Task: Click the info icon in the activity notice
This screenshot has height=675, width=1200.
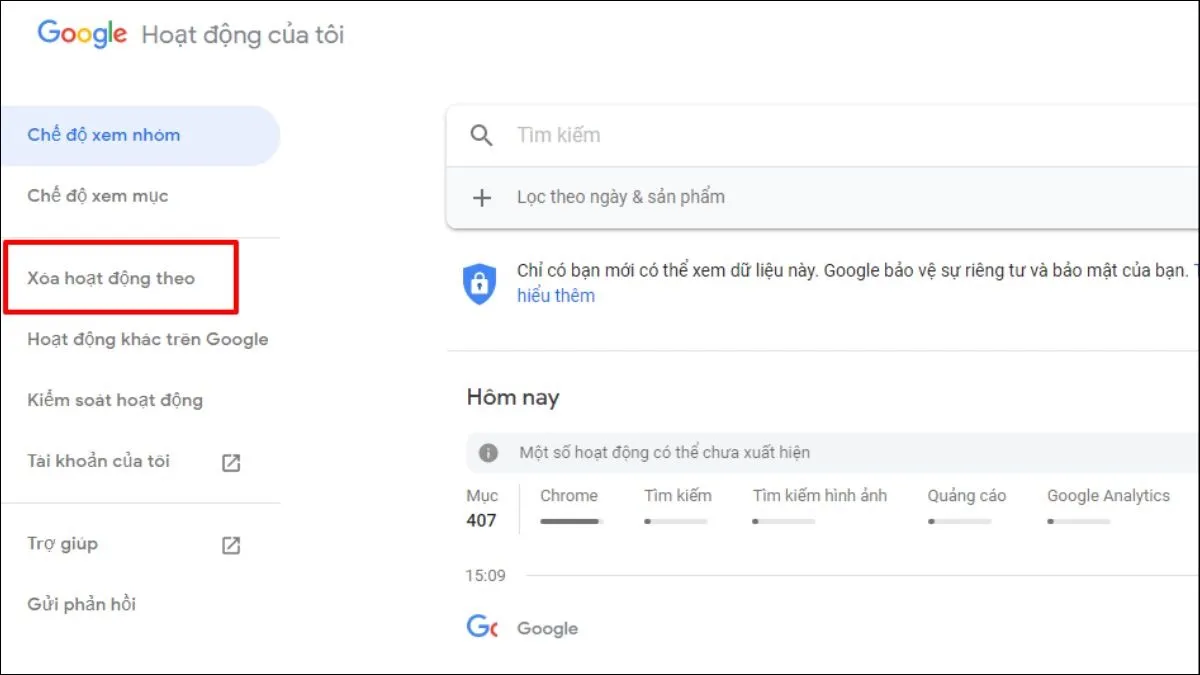Action: coord(488,453)
